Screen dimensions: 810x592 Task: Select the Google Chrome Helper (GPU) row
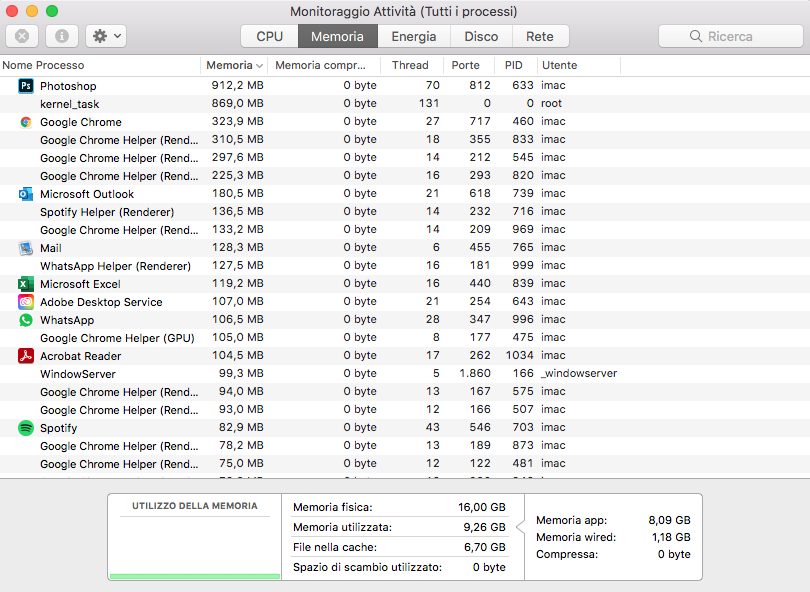(x=405, y=338)
